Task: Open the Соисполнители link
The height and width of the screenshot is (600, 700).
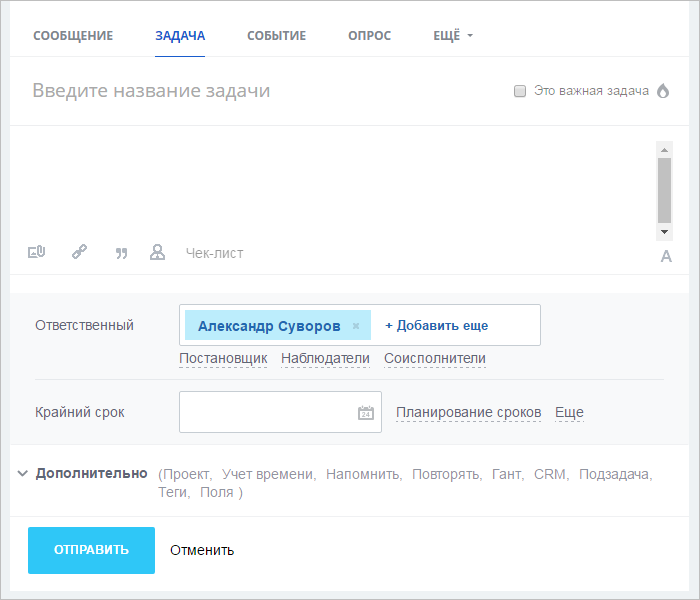Action: pyautogui.click(x=435, y=358)
